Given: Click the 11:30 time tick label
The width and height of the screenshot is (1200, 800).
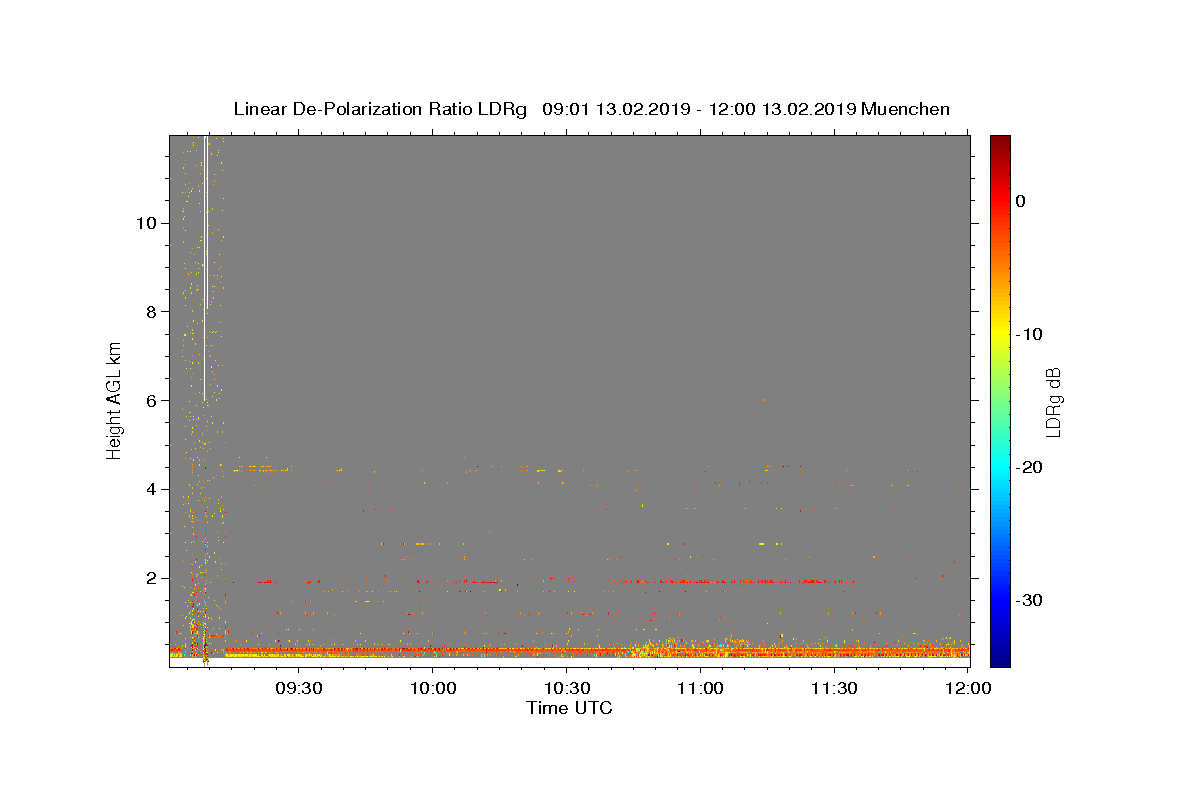Looking at the screenshot, I should pyautogui.click(x=834, y=688).
